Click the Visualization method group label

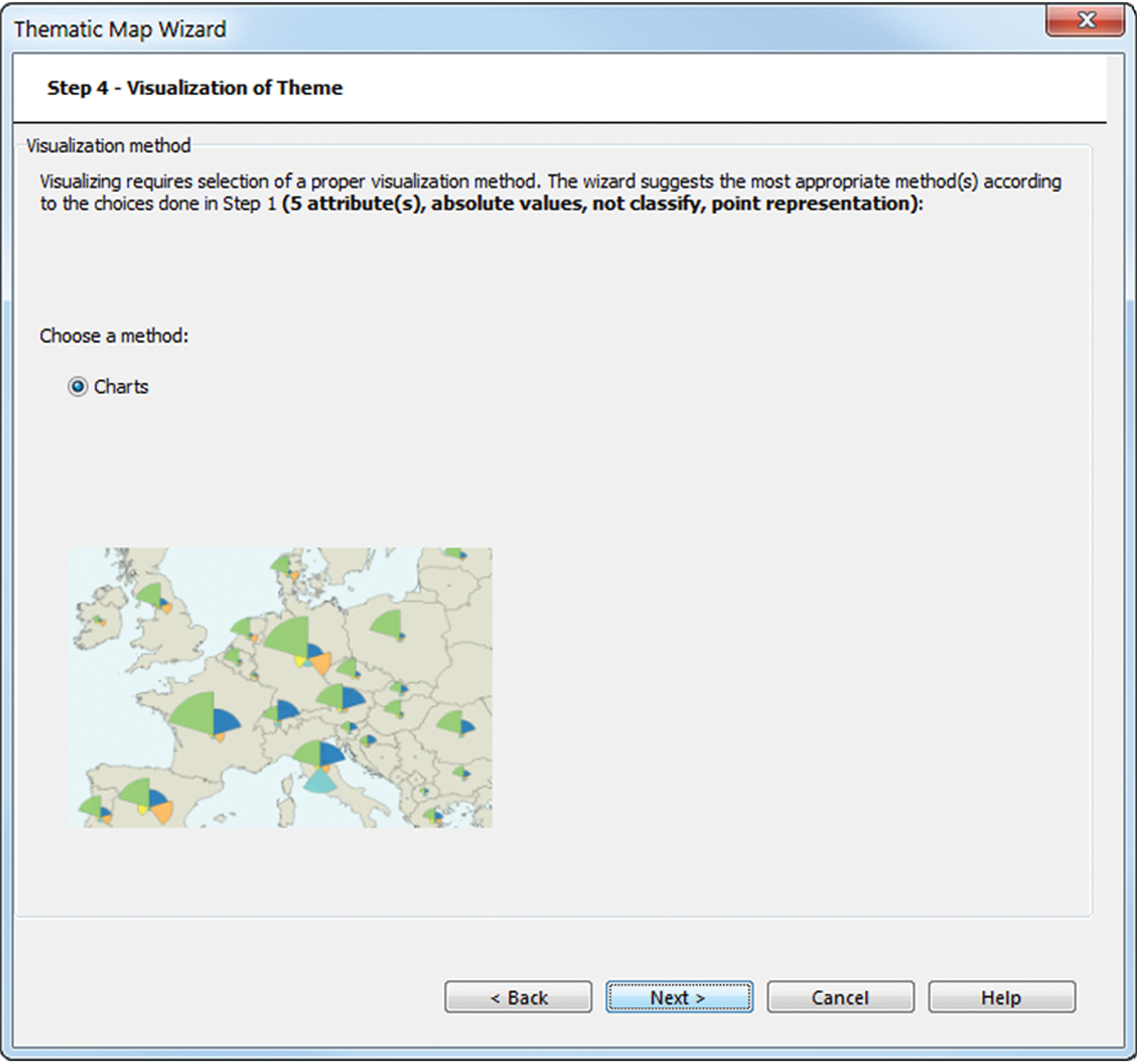[x=109, y=146]
